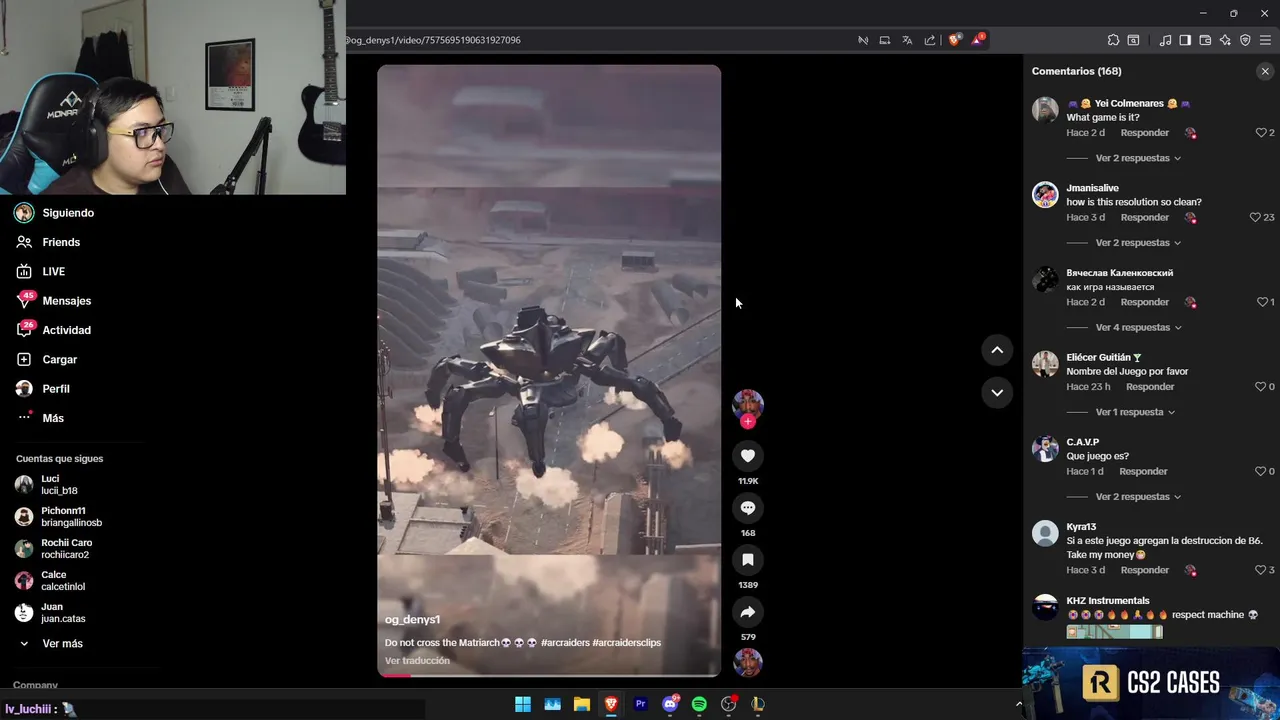Like Jmanisalive's comment with 23 likes
The width and height of the screenshot is (1280, 720).
coord(1255,217)
